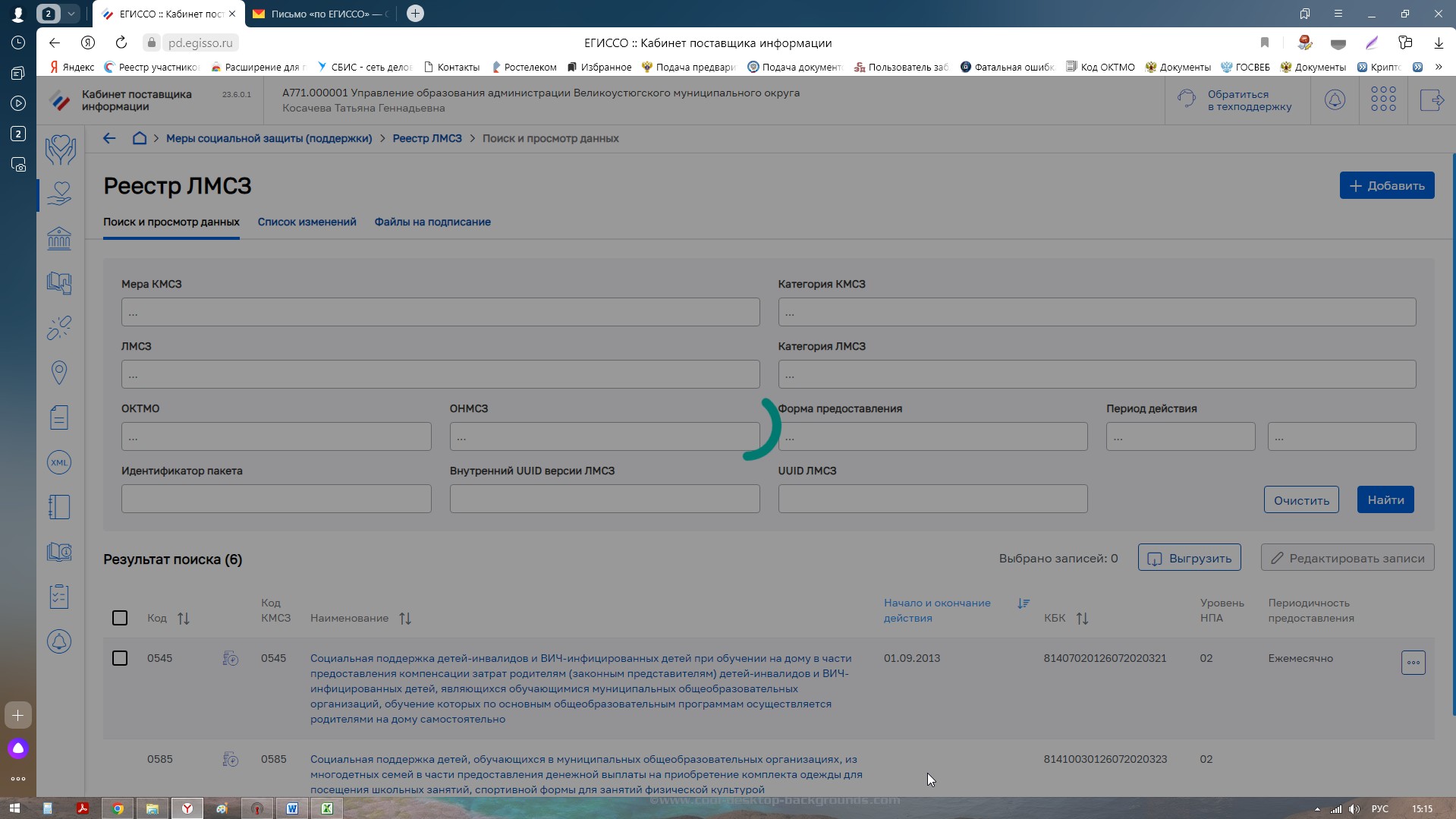Screen dimensions: 1456x819
Task: Open the bank building sidebar section
Action: (59, 238)
